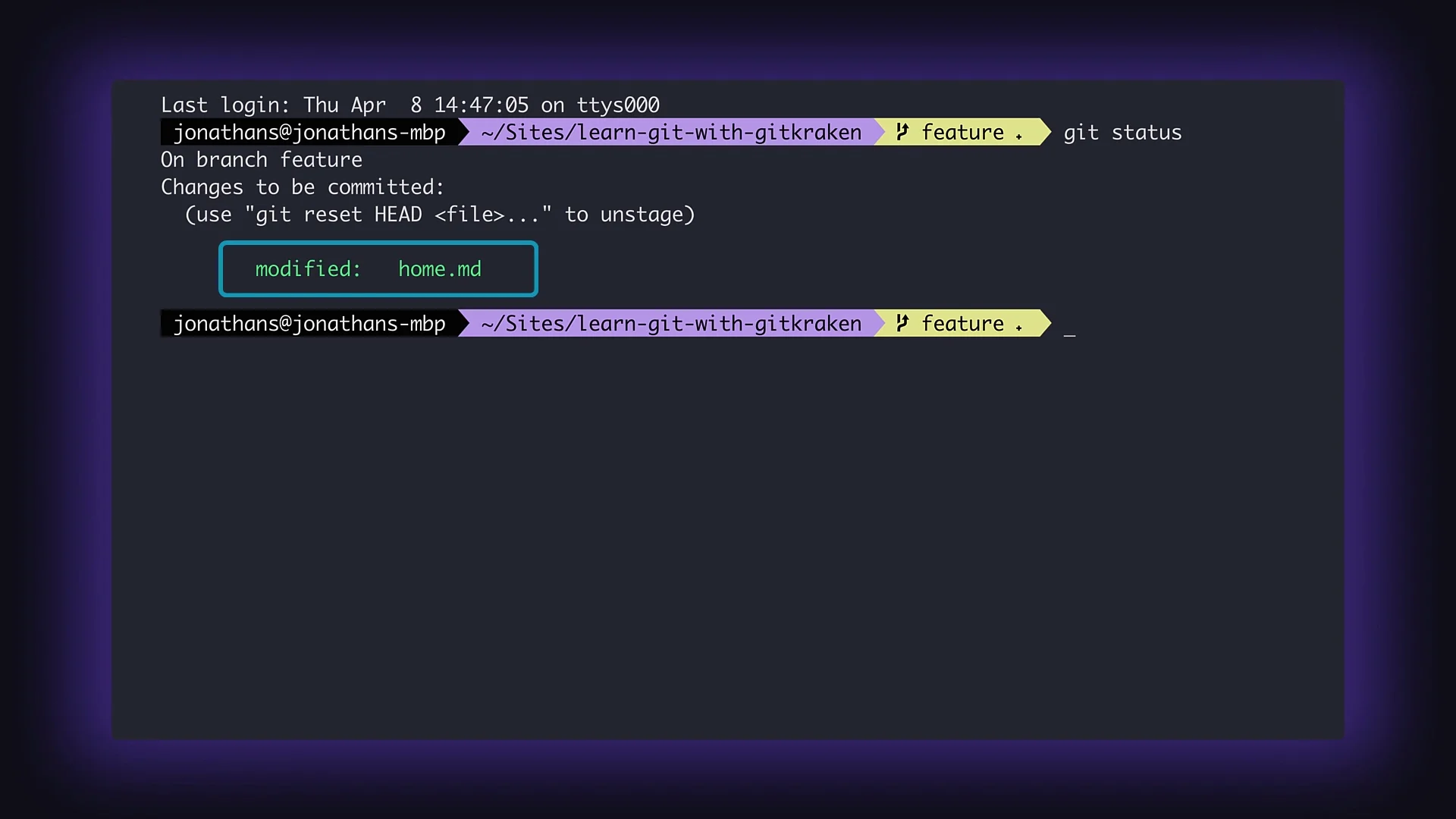
Task: Click the dirty-state dot after feature on the git status line
Action: tap(1018, 137)
